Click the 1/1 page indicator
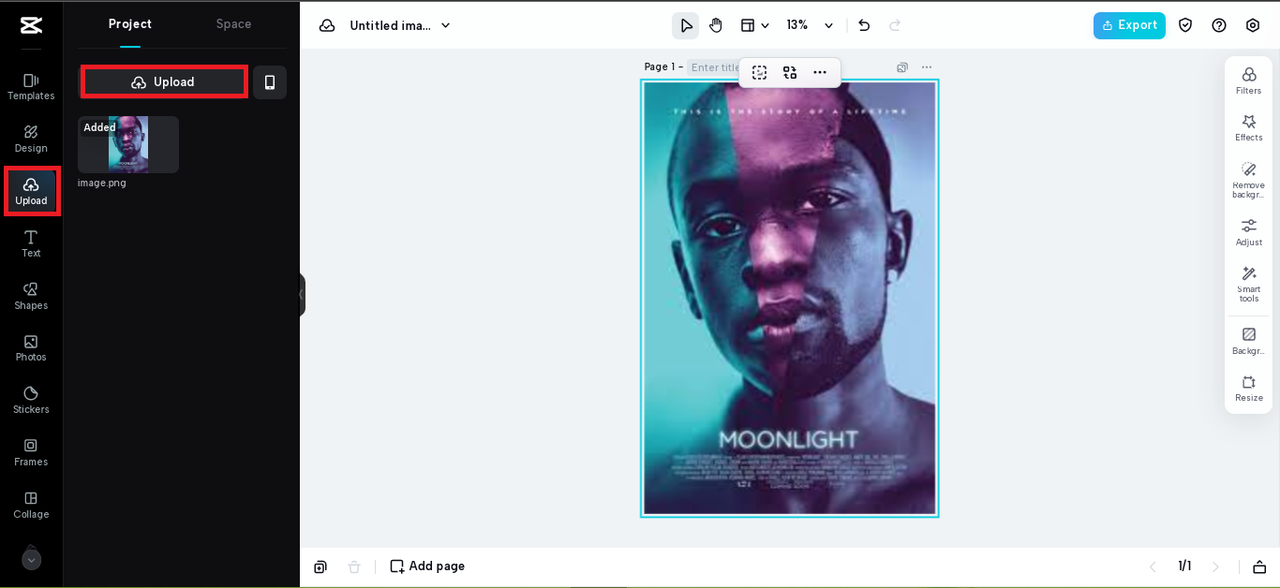 point(1184,566)
